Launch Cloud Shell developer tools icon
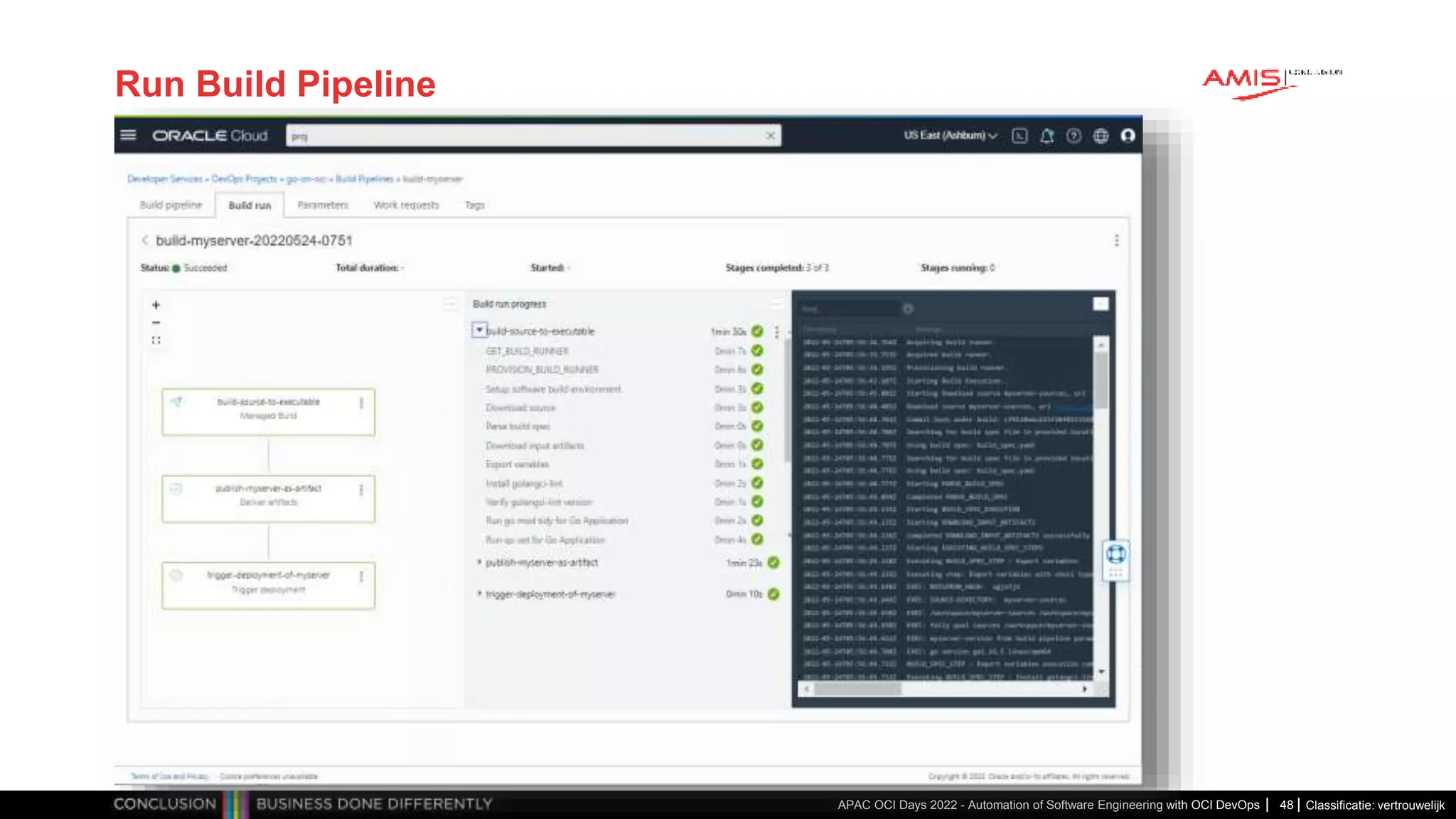Image resolution: width=1456 pixels, height=819 pixels. 1019,135
